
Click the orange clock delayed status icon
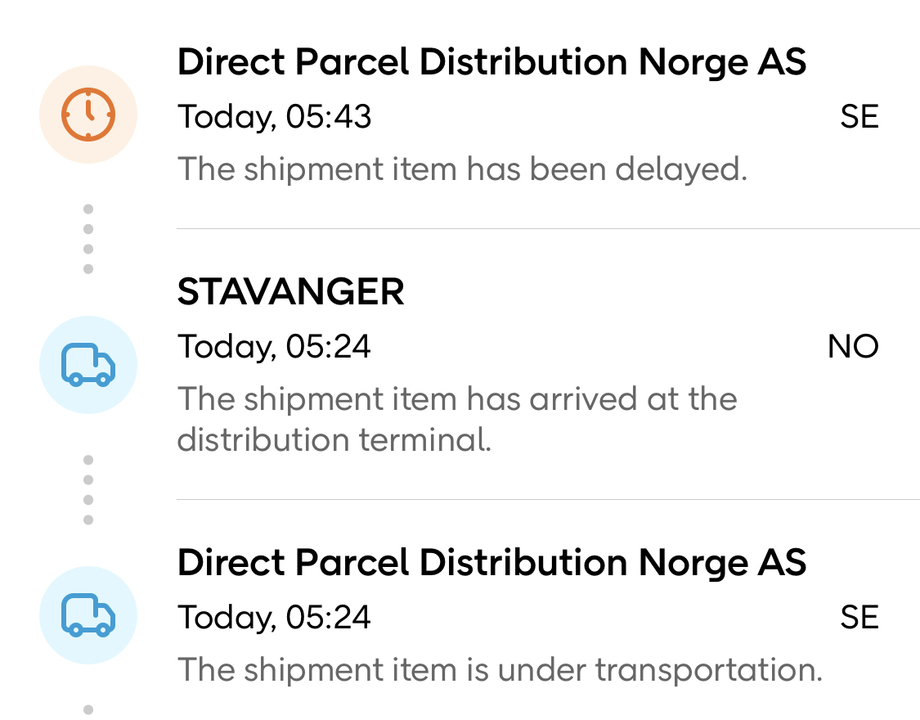pyautogui.click(x=88, y=115)
